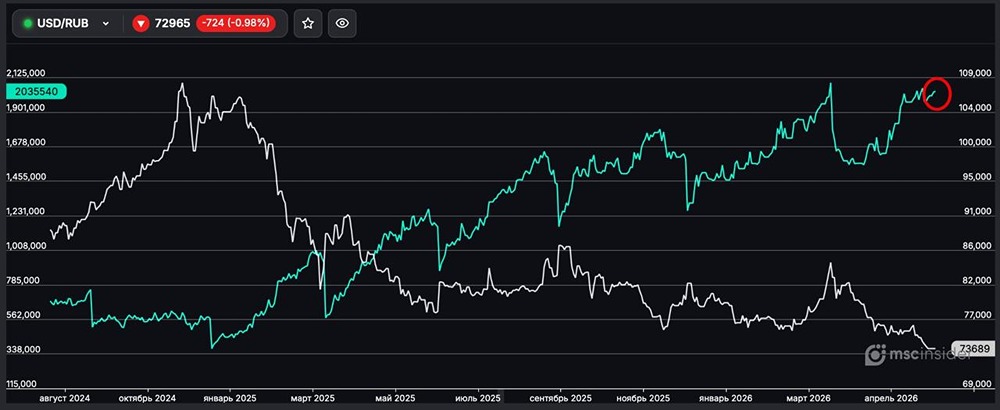Select the сентябрь 2025 time axis label
The height and width of the screenshot is (410, 1000).
(560, 398)
